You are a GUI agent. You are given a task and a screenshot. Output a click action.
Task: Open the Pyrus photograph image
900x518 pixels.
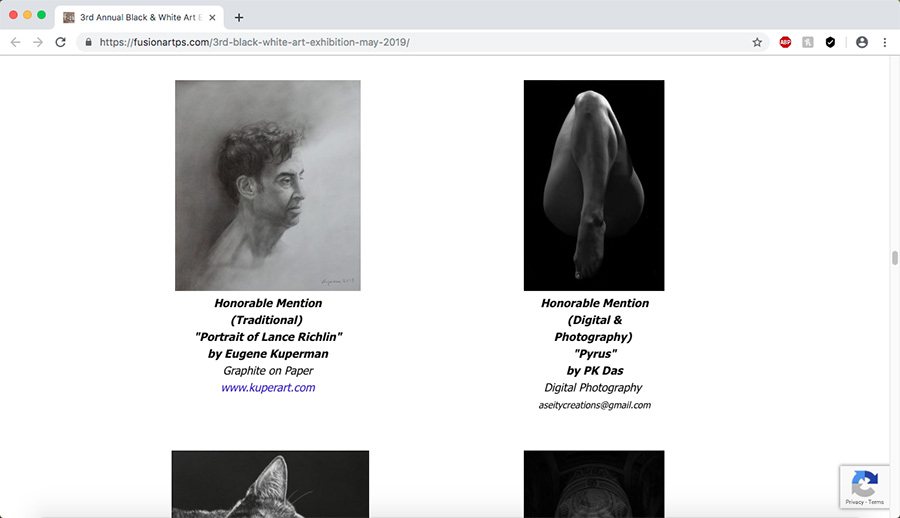point(594,185)
